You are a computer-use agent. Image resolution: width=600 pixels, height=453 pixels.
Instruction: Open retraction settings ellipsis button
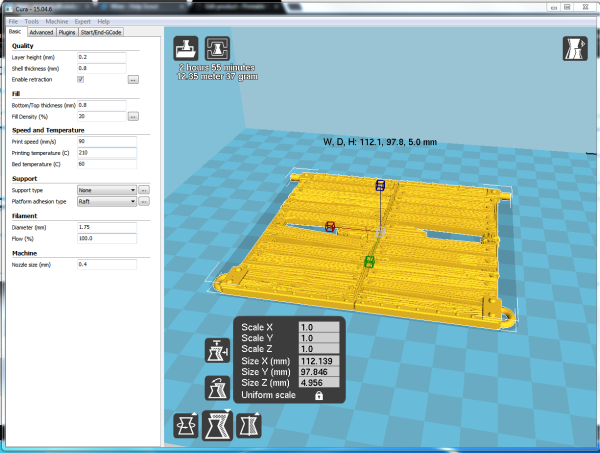pos(133,80)
